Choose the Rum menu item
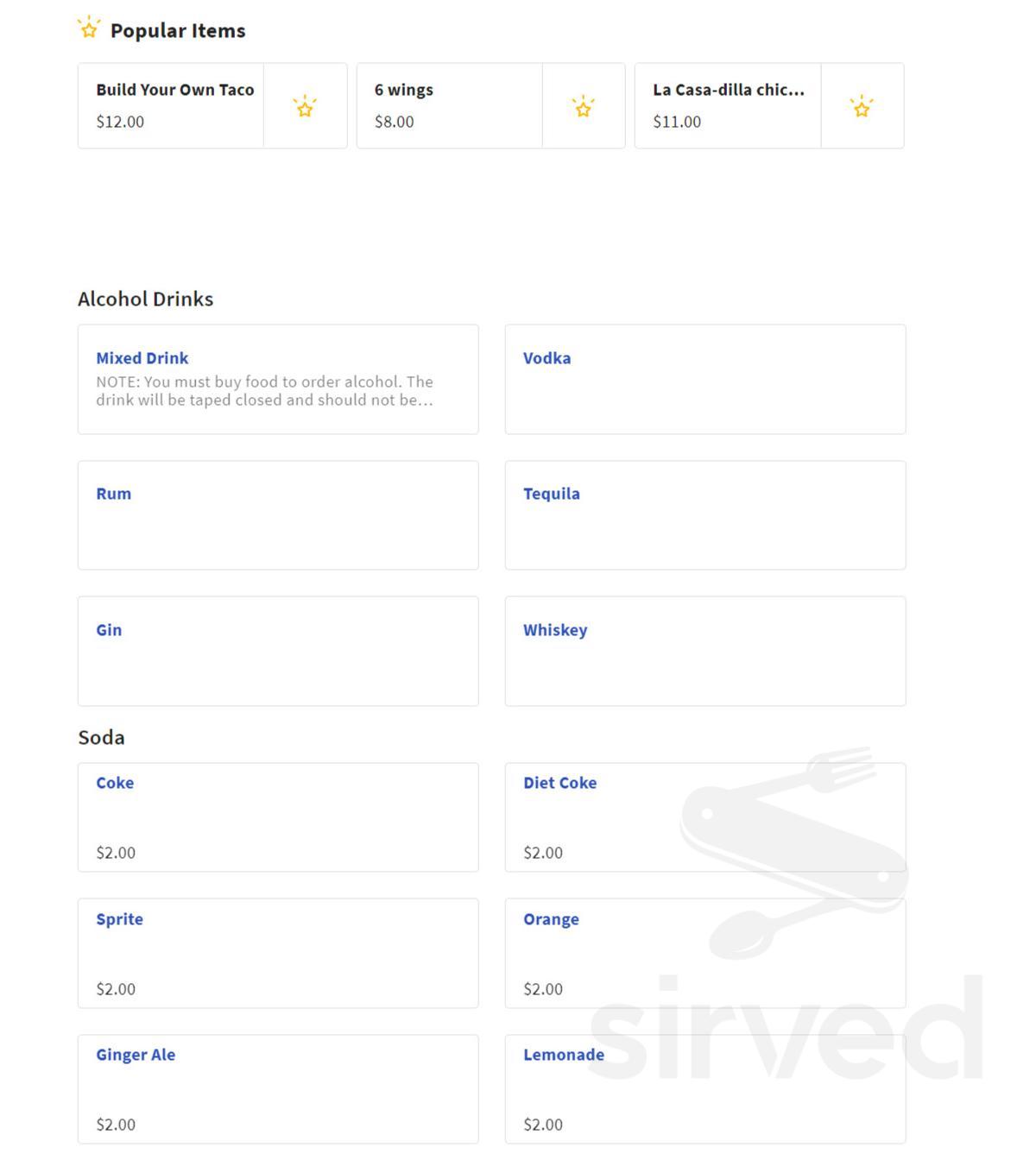The image size is (1036, 1160). click(114, 494)
